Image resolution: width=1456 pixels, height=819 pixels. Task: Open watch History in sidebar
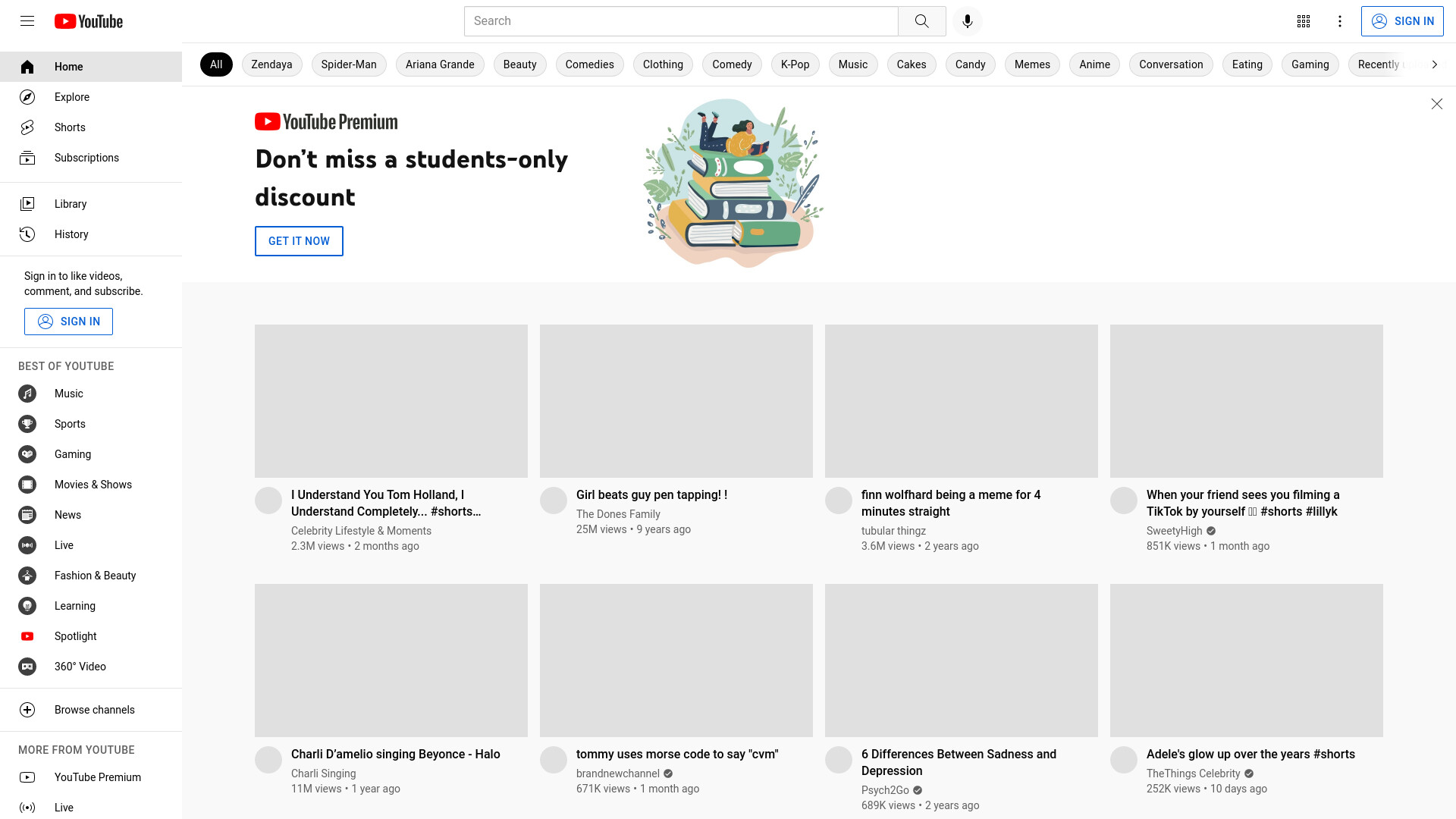pos(91,234)
